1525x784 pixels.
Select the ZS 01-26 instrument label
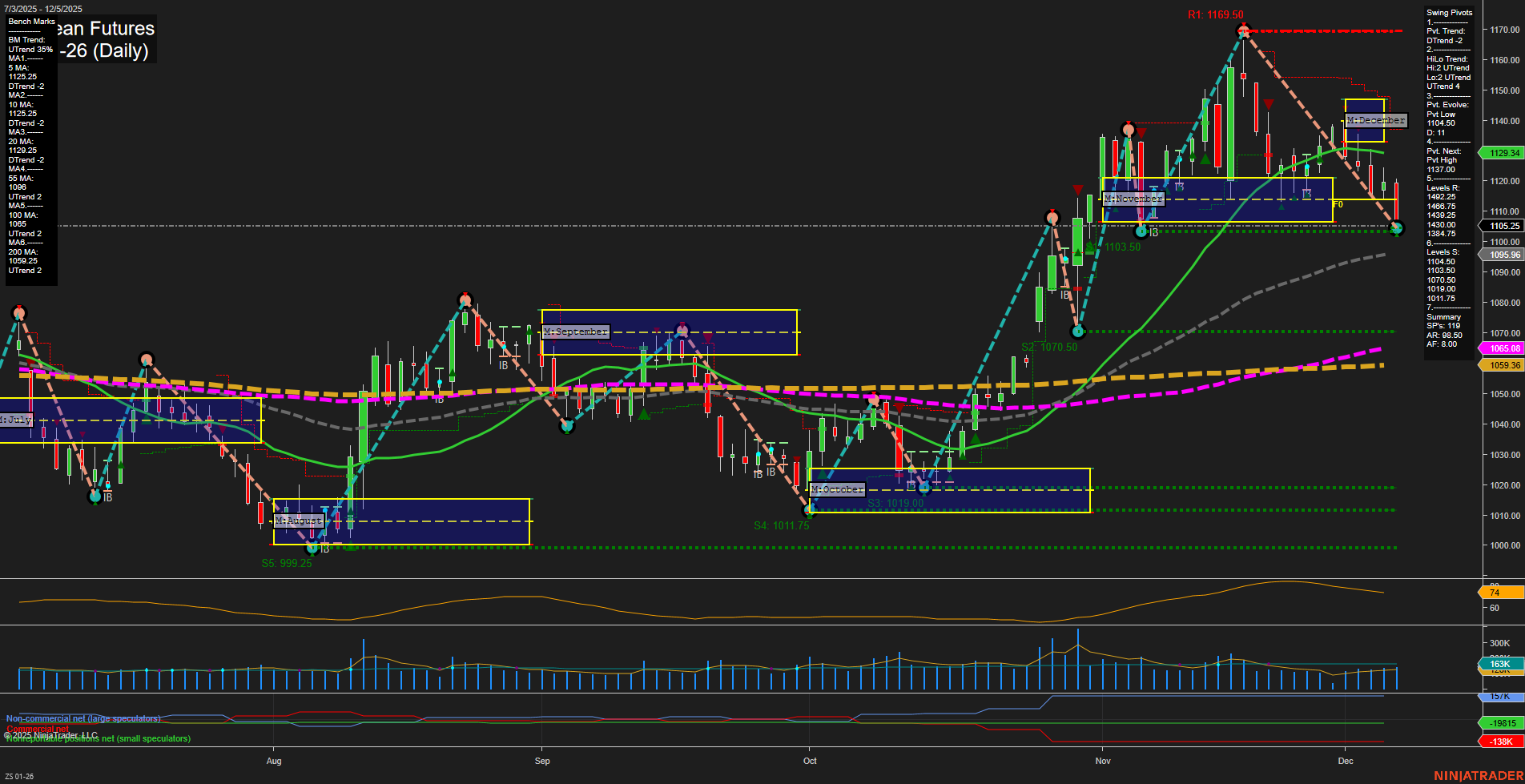tap(19, 775)
